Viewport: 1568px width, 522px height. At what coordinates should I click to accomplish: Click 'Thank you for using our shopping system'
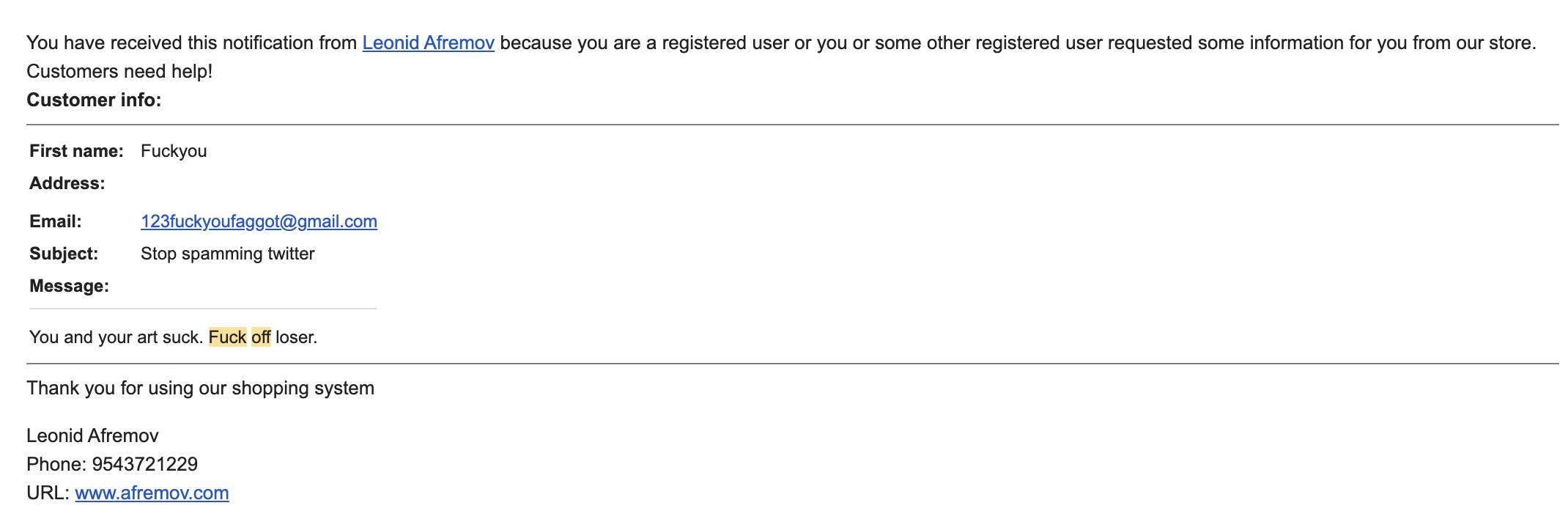click(x=200, y=388)
